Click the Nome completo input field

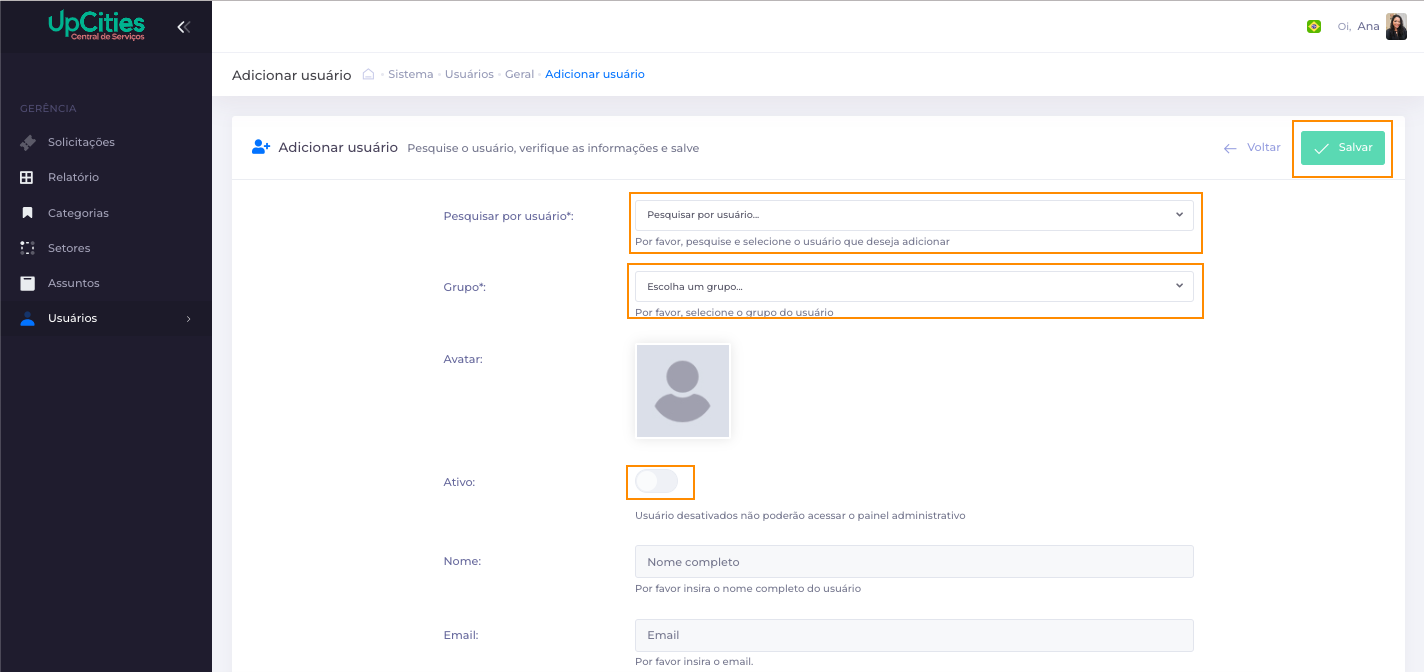[914, 562]
